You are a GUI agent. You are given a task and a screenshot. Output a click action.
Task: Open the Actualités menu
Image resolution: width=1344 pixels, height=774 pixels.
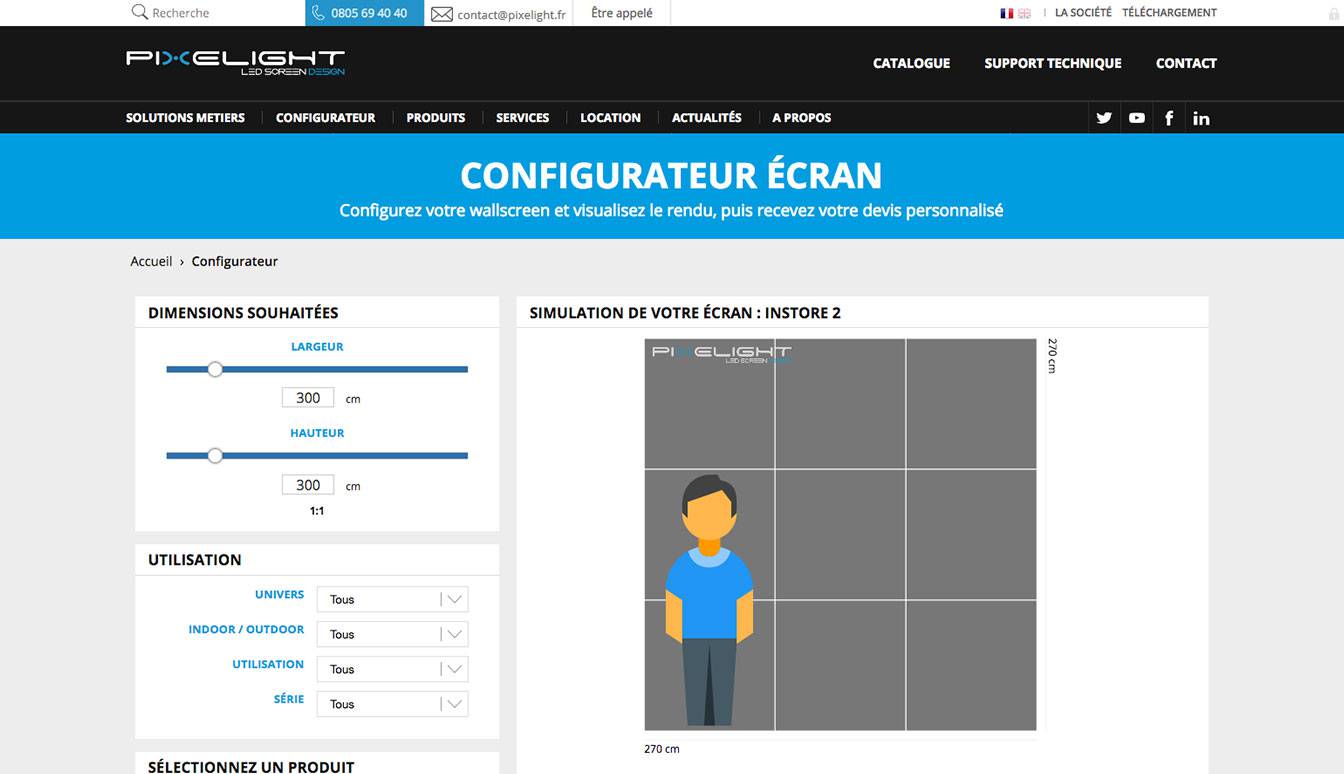point(706,118)
